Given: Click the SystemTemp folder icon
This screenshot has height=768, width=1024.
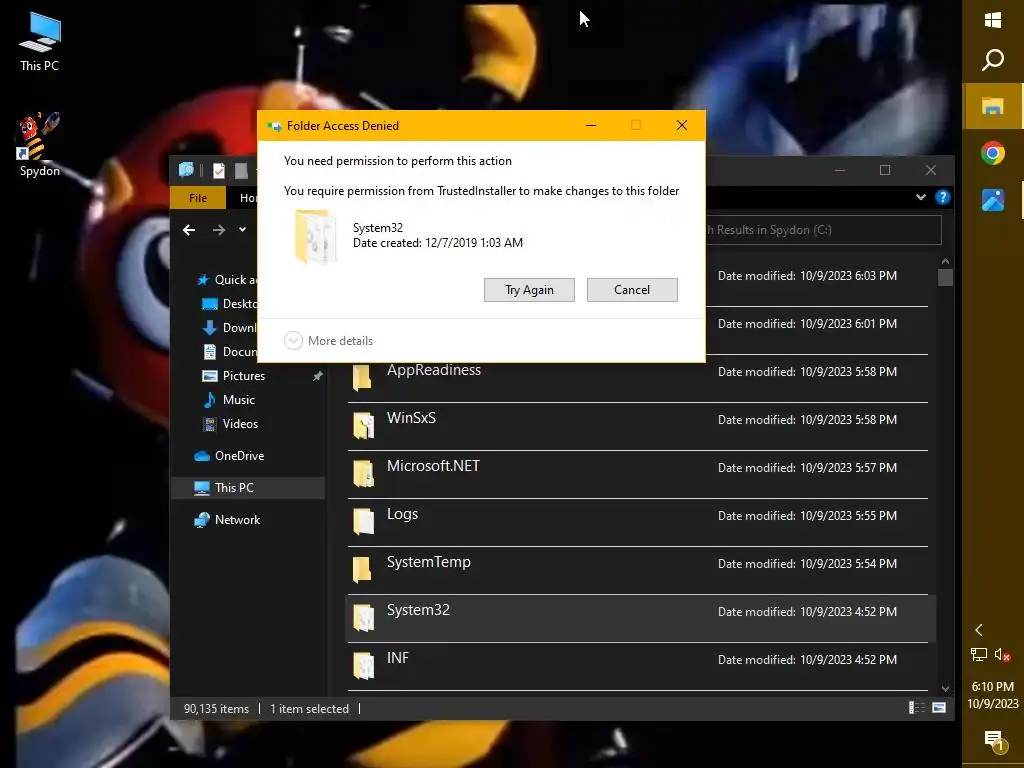Looking at the screenshot, I should 362,569.
